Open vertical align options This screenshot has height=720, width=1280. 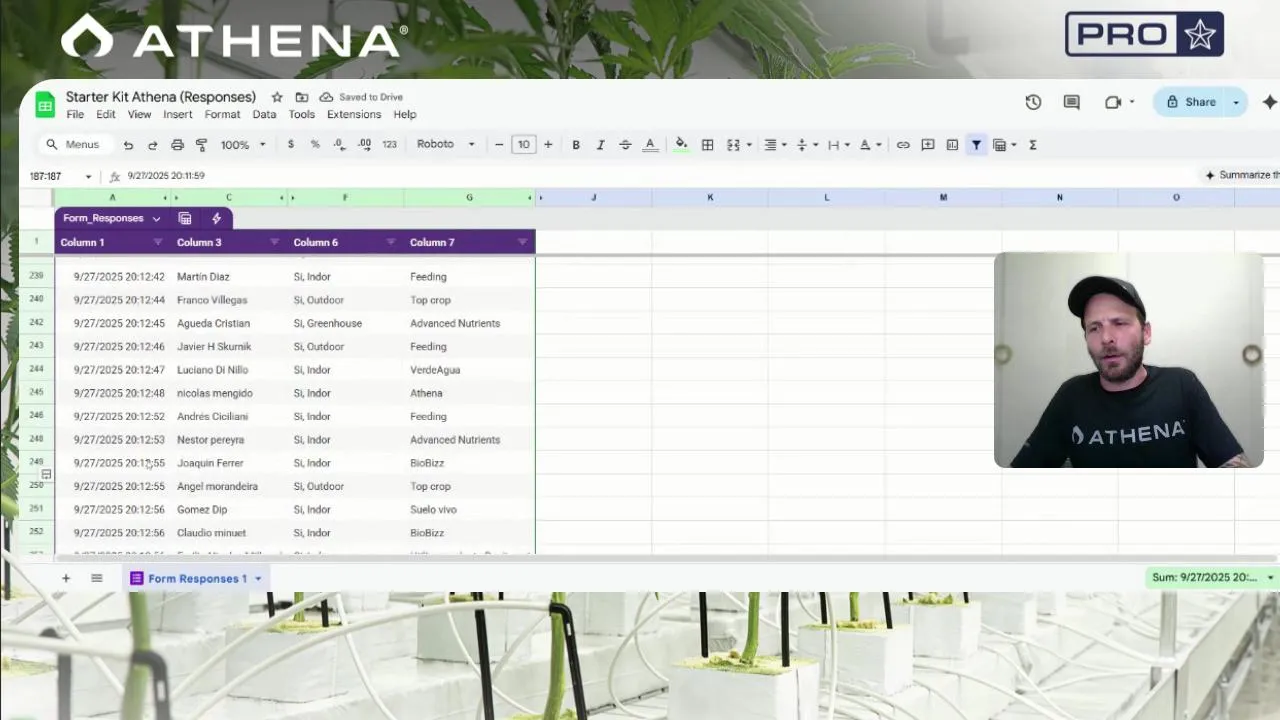[806, 145]
